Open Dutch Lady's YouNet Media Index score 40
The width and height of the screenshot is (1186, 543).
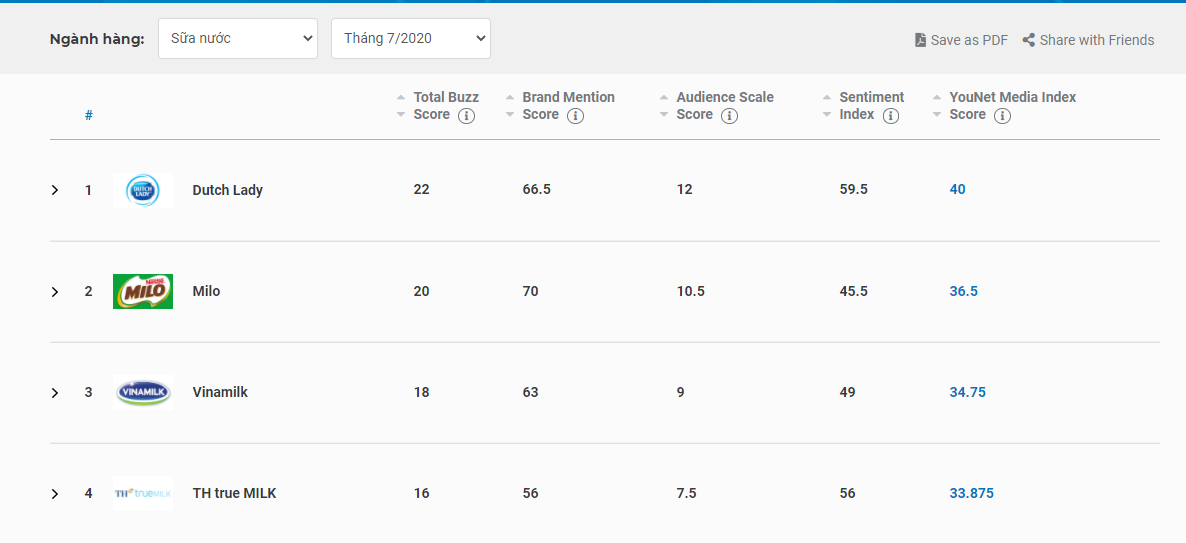coord(957,189)
